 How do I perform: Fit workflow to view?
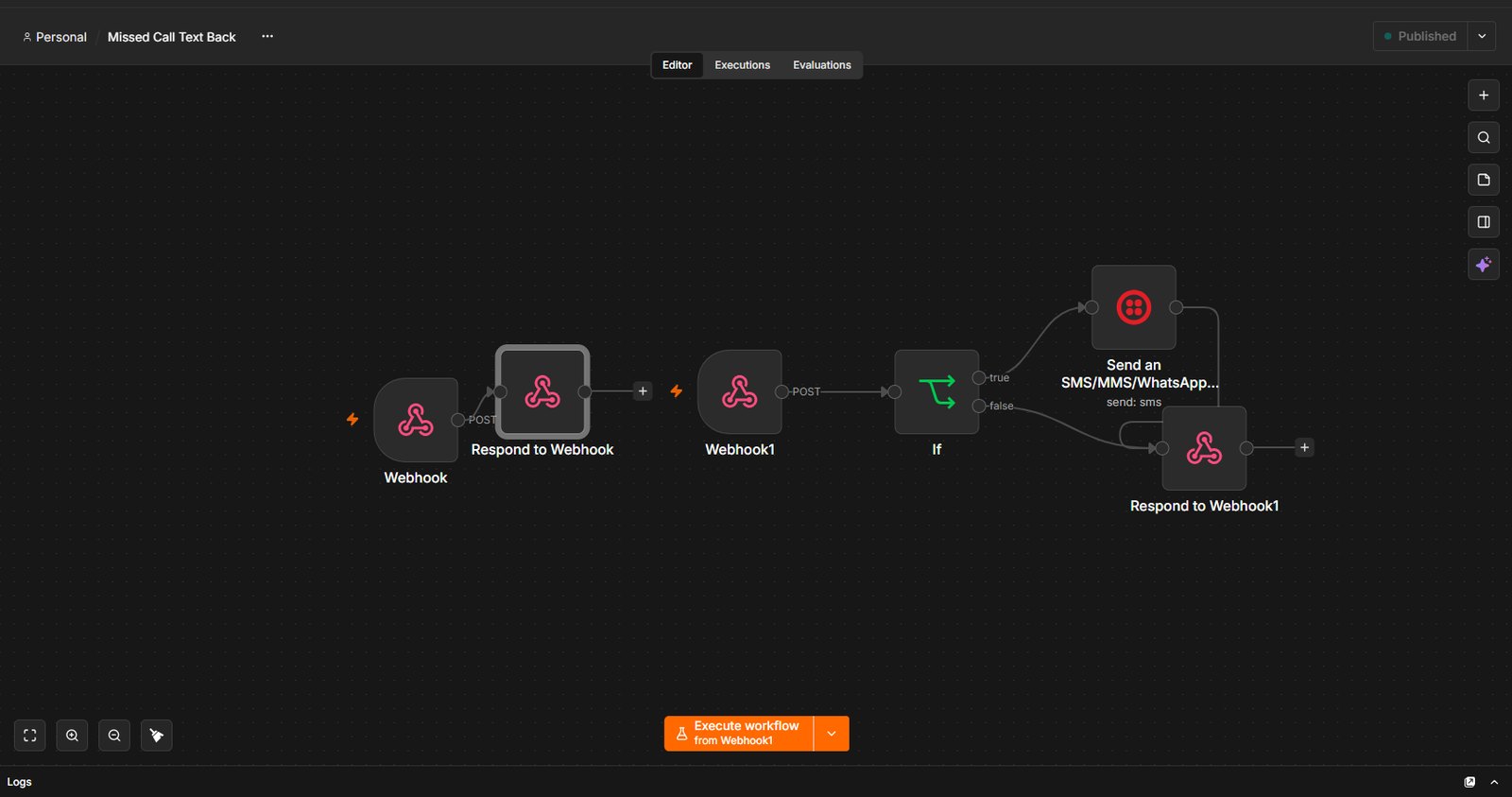[30, 736]
